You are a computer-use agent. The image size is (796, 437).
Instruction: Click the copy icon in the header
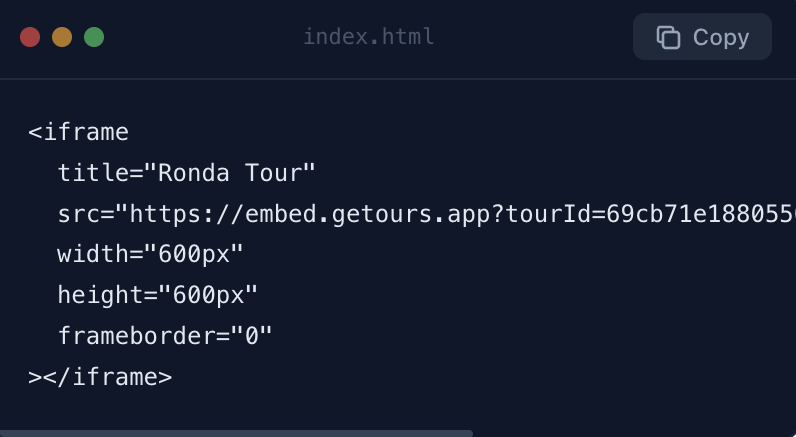click(668, 37)
